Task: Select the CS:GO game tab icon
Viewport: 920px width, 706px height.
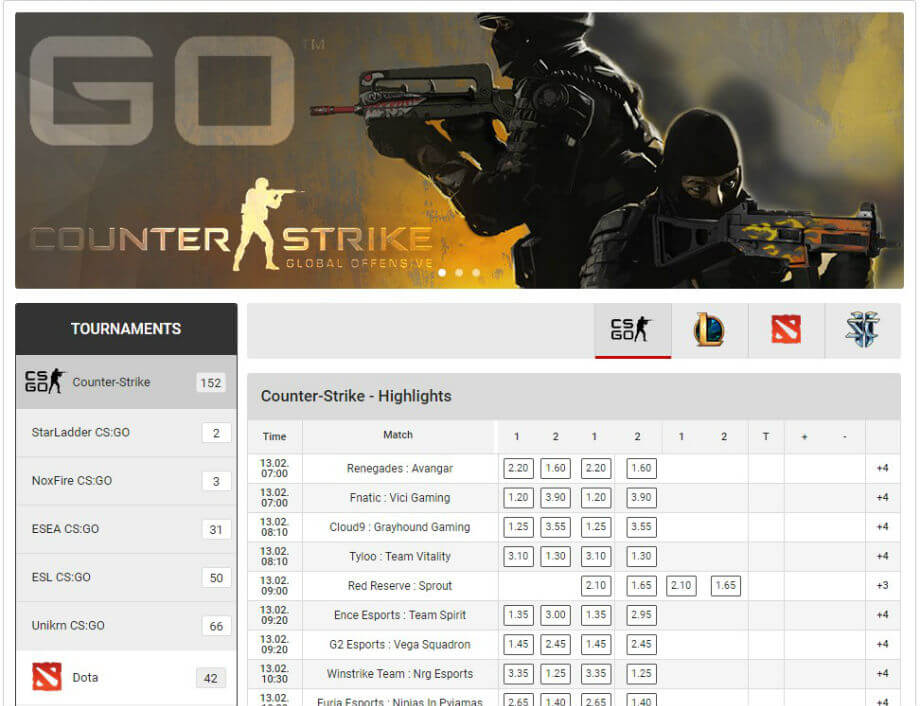Action: 632,330
